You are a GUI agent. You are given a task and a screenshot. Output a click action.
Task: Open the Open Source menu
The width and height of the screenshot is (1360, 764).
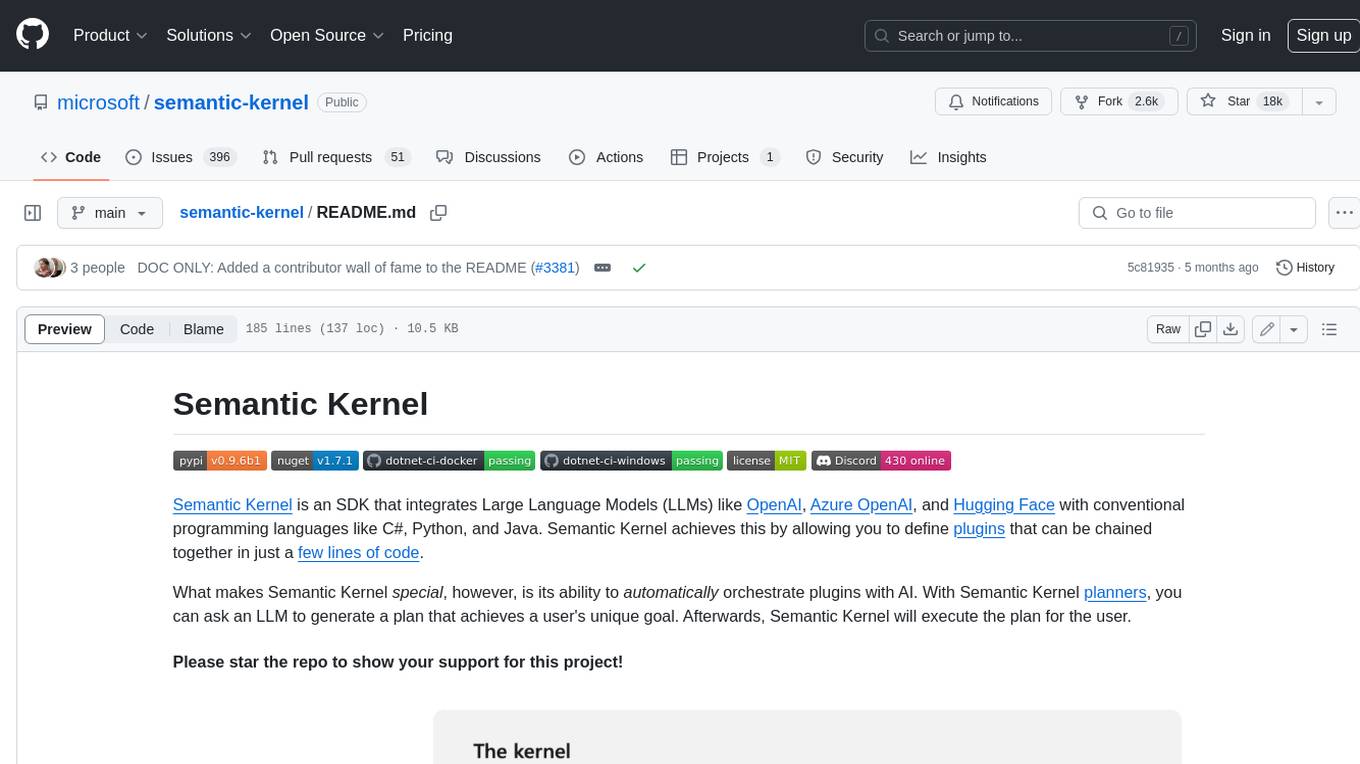327,35
